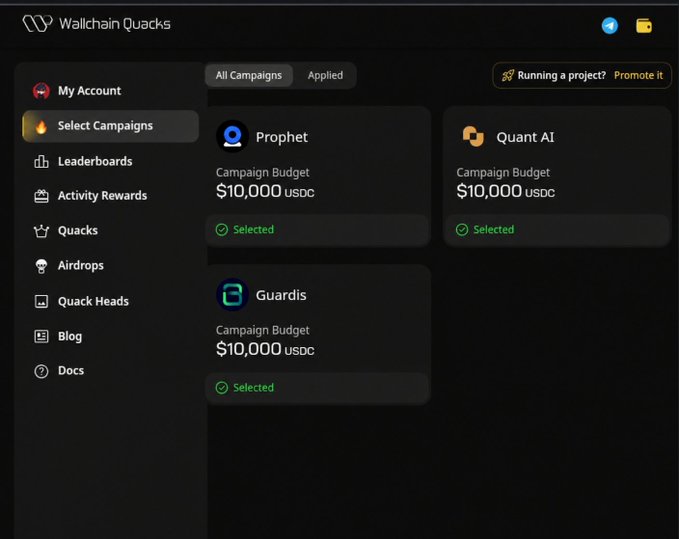Viewport: 679px width, 539px height.
Task: Toggle Selected status on Guardis campaign
Action: (317, 387)
